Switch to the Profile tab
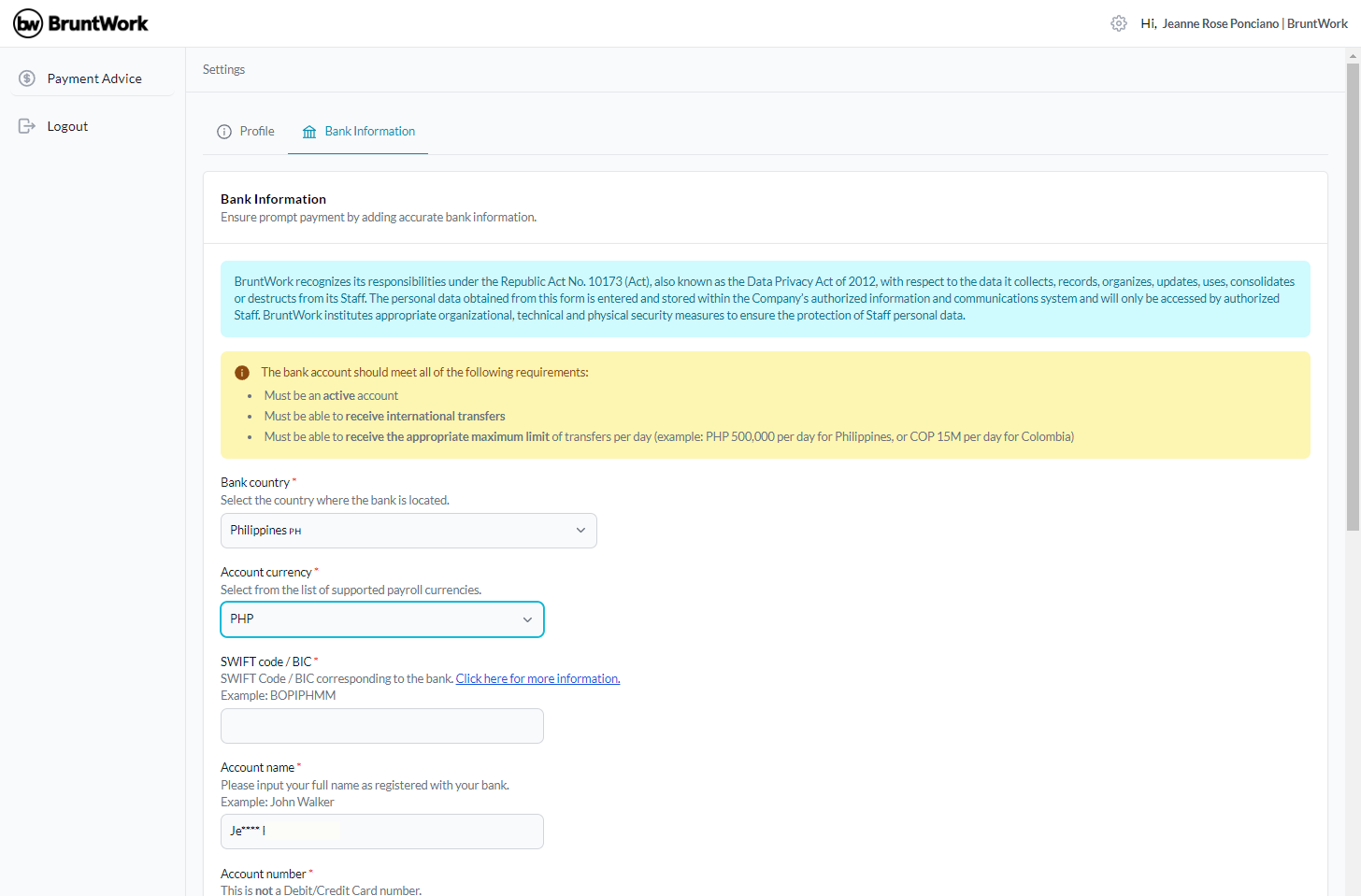The image size is (1361, 896). coord(246,132)
